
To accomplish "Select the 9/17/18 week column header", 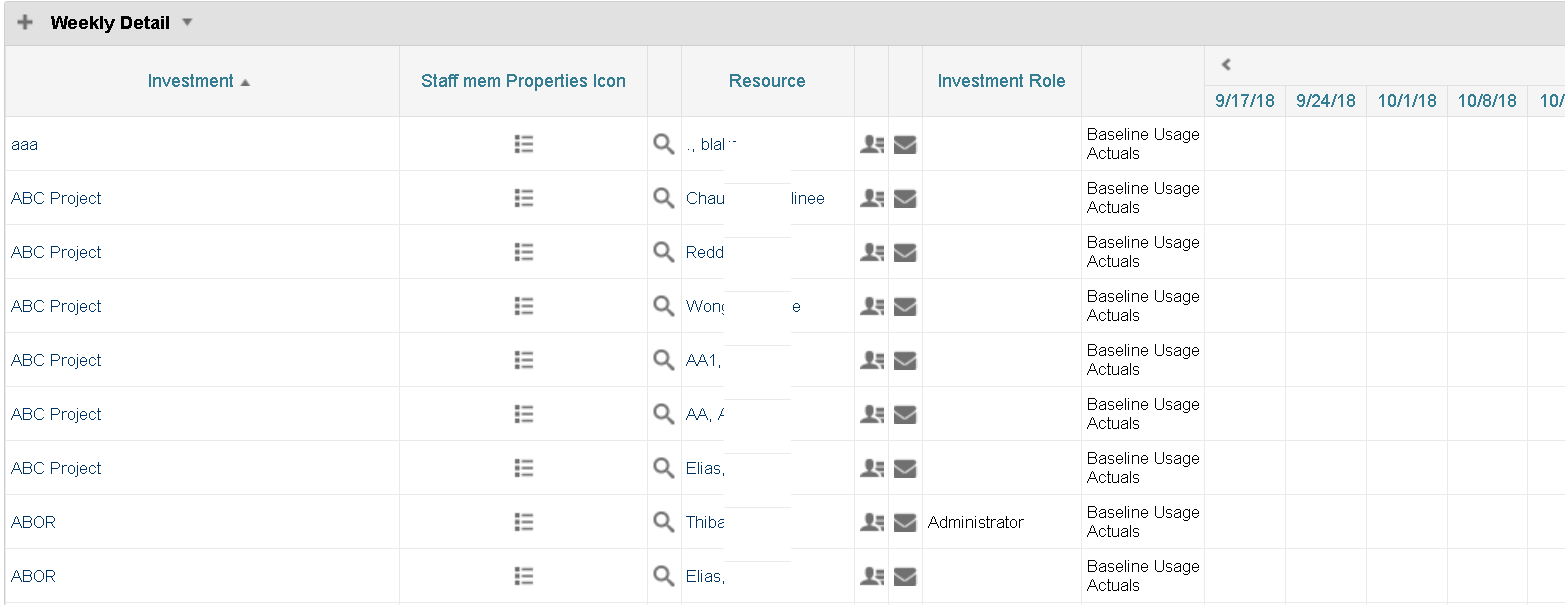I will coord(1245,100).
